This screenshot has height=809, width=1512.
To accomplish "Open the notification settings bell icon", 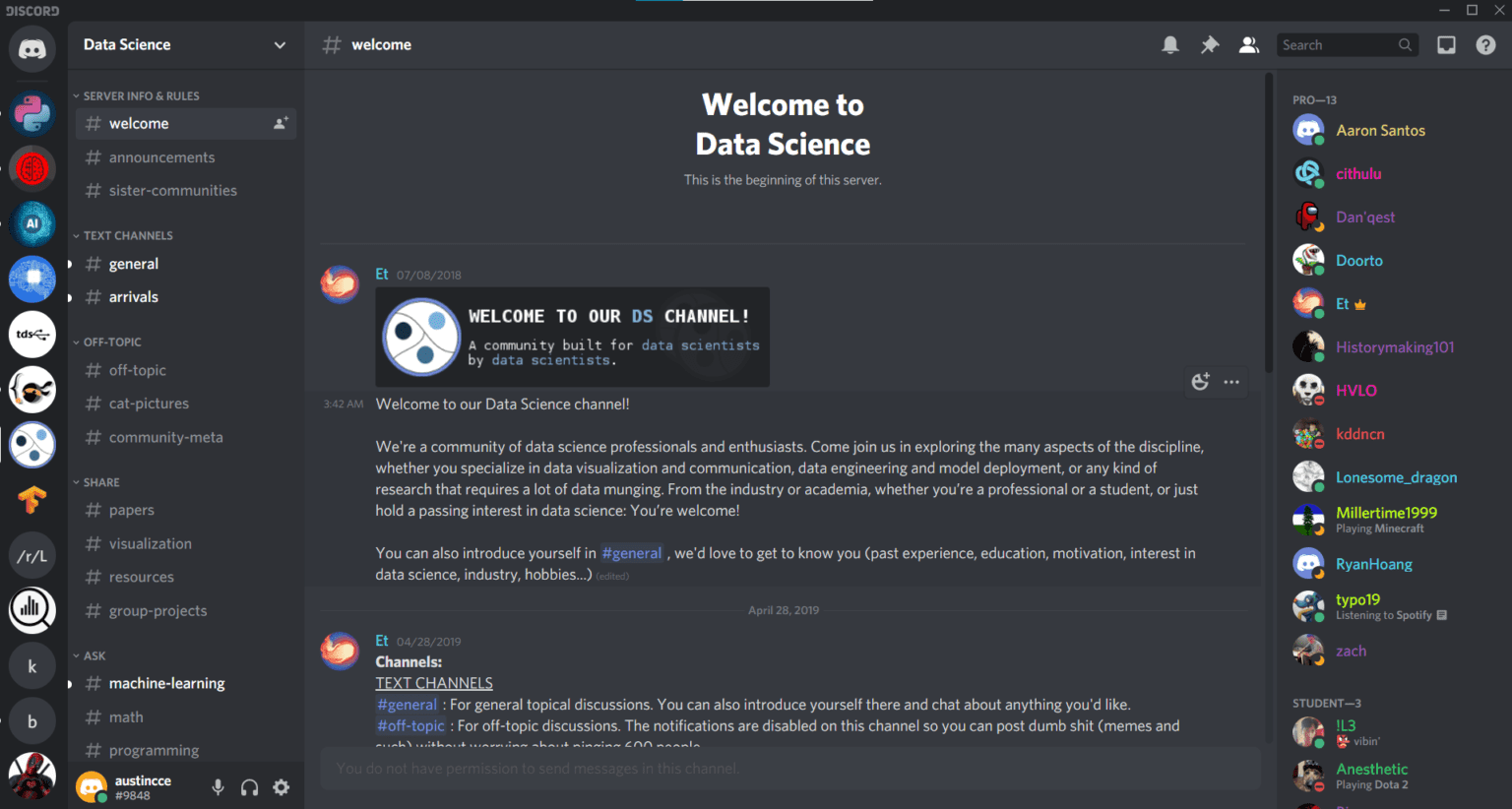I will (x=1170, y=44).
